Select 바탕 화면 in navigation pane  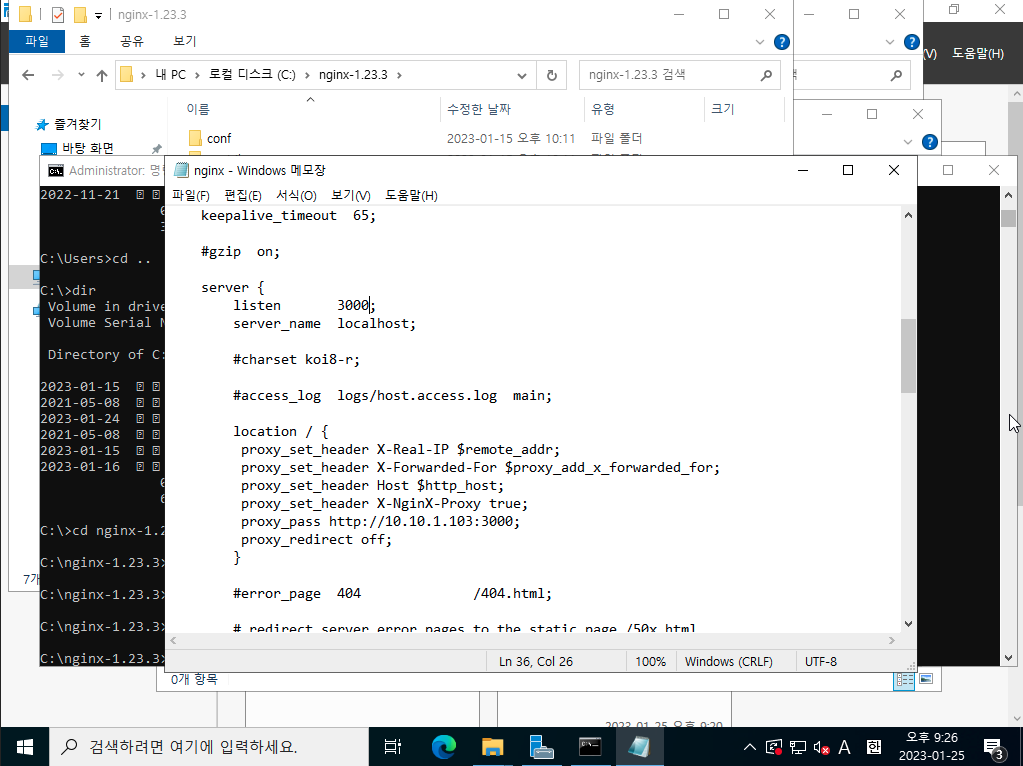coord(87,148)
